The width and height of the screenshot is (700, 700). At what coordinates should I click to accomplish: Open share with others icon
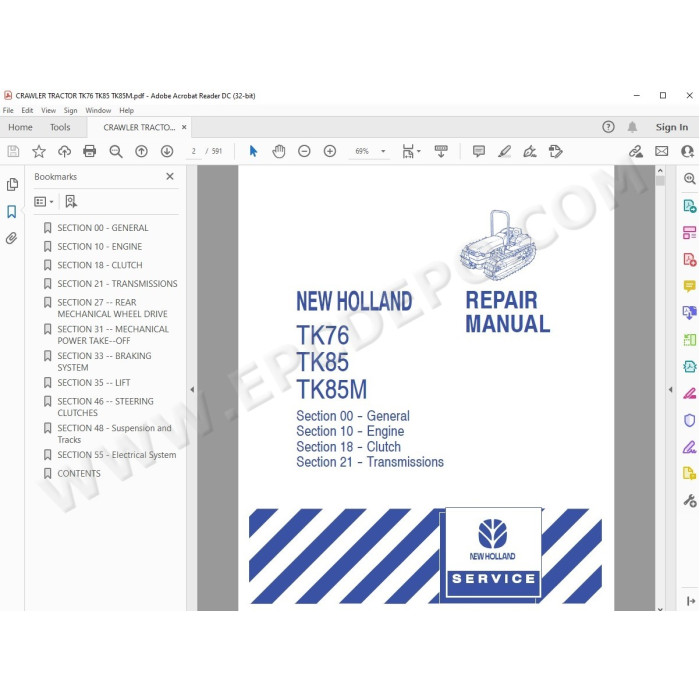tap(688, 151)
